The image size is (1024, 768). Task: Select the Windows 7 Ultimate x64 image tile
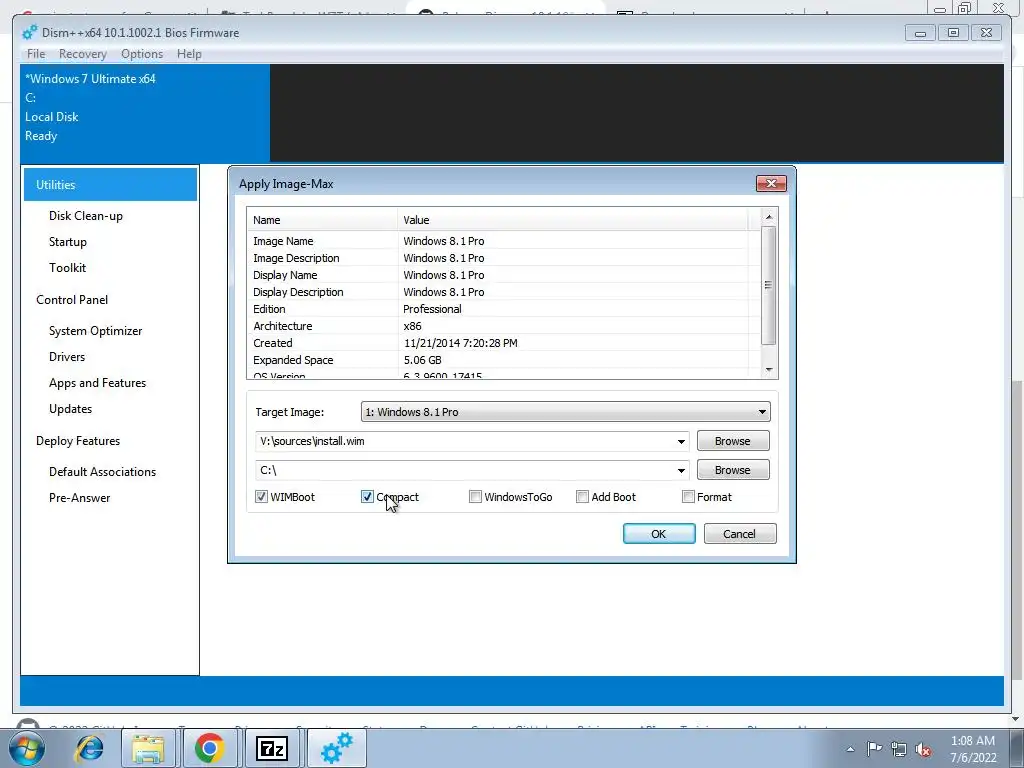click(145, 113)
